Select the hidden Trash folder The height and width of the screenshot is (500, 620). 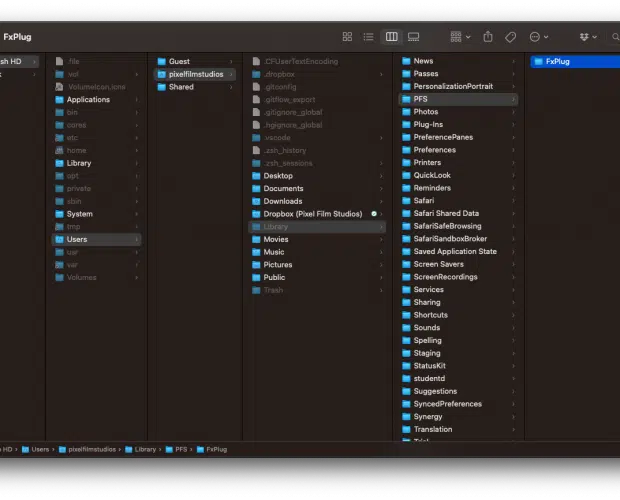(318, 290)
